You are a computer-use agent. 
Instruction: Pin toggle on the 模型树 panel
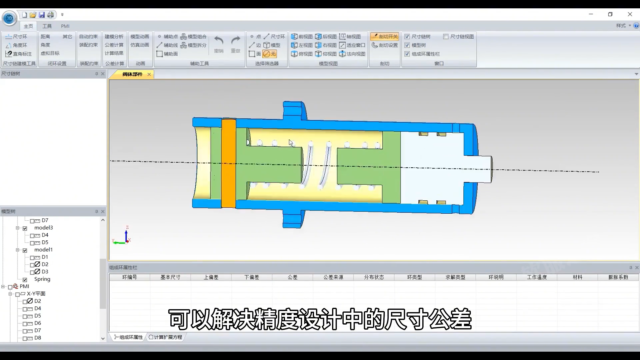pos(97,211)
